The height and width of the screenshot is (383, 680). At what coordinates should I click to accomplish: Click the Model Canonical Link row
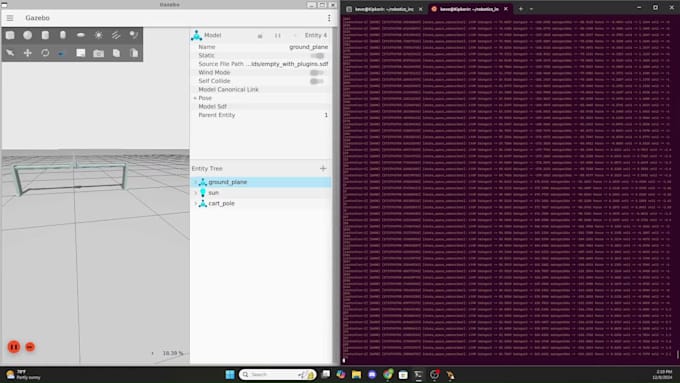click(x=261, y=89)
